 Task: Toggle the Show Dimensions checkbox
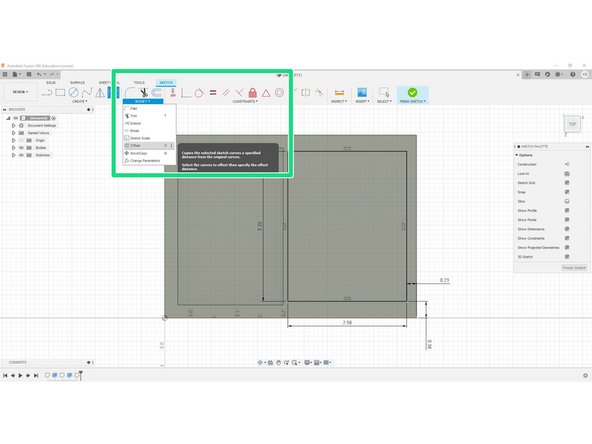click(x=567, y=229)
